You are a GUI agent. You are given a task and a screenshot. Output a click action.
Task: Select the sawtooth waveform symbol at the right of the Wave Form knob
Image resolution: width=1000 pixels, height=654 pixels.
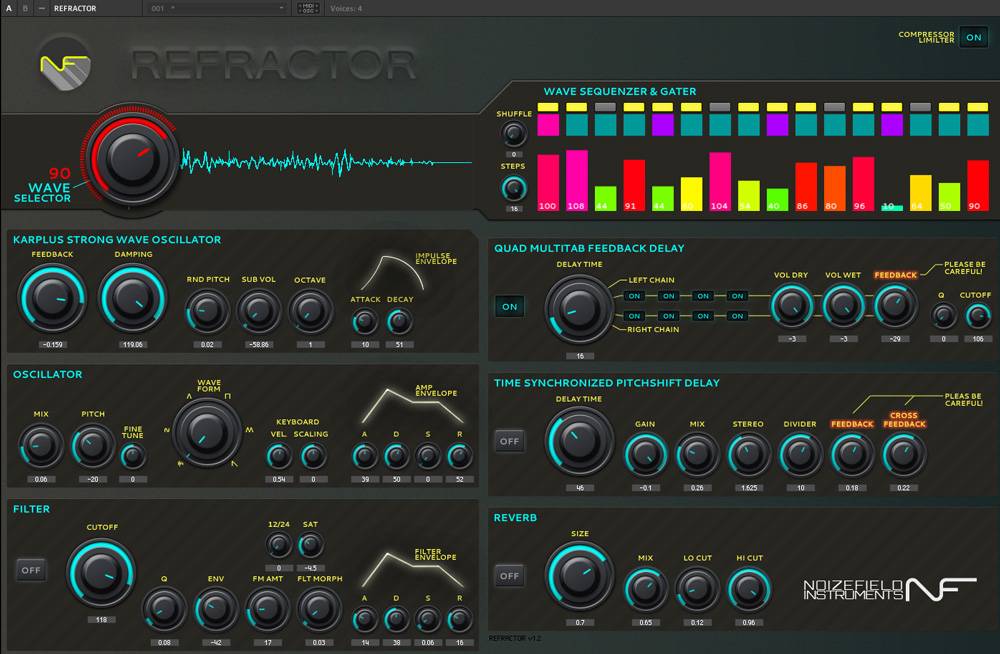tap(249, 430)
